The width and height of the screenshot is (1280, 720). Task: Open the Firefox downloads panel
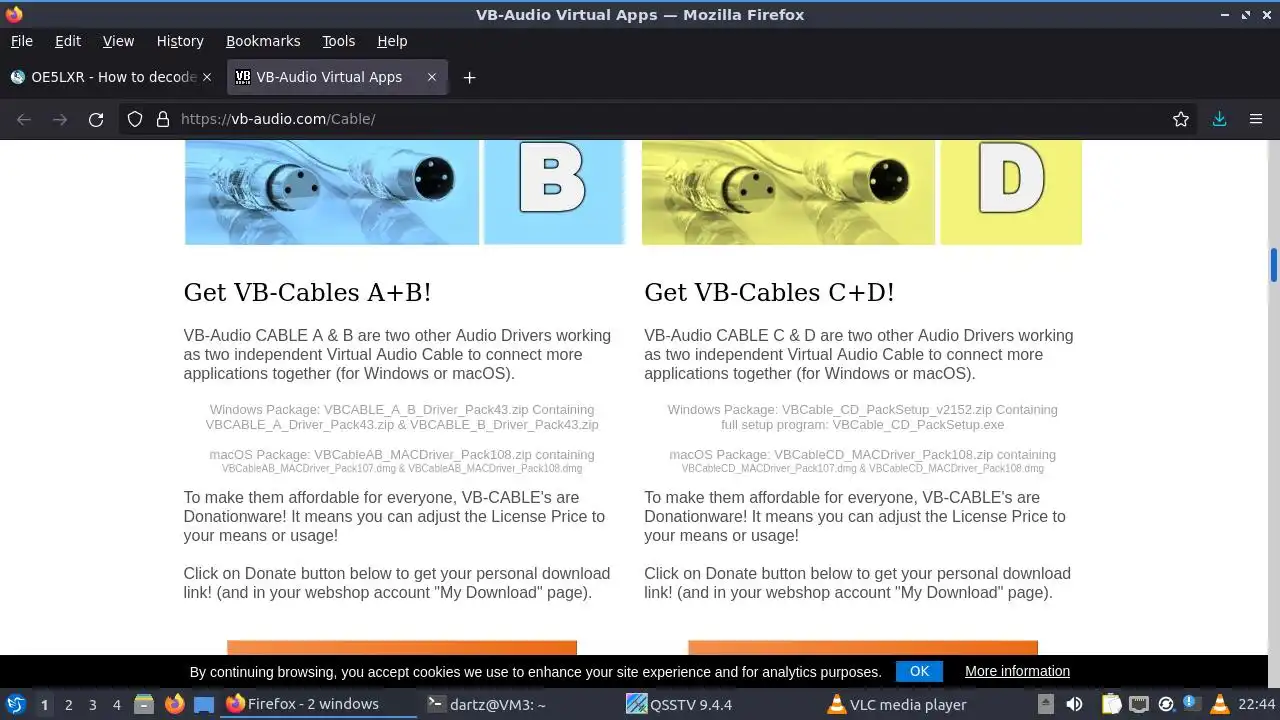[x=1219, y=119]
